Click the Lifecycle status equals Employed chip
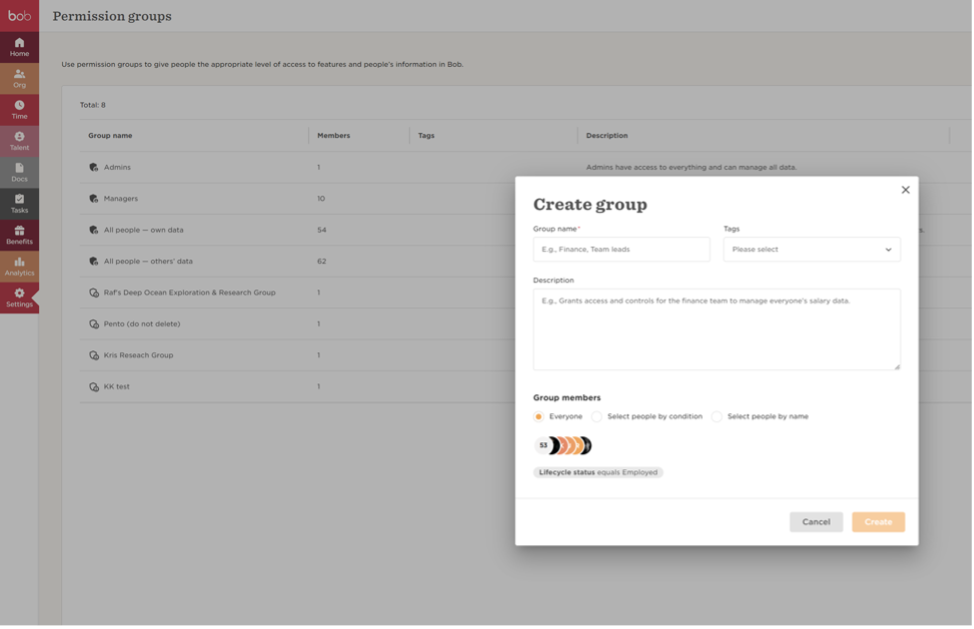The height and width of the screenshot is (629, 974). click(598, 472)
